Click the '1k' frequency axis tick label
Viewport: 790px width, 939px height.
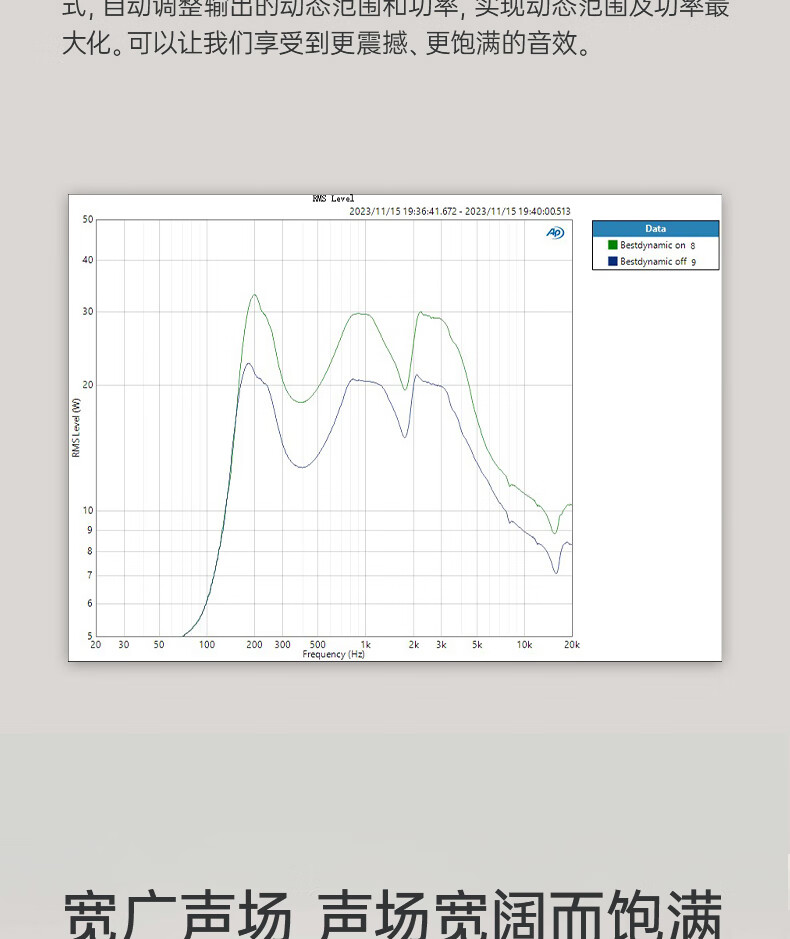tap(365, 644)
